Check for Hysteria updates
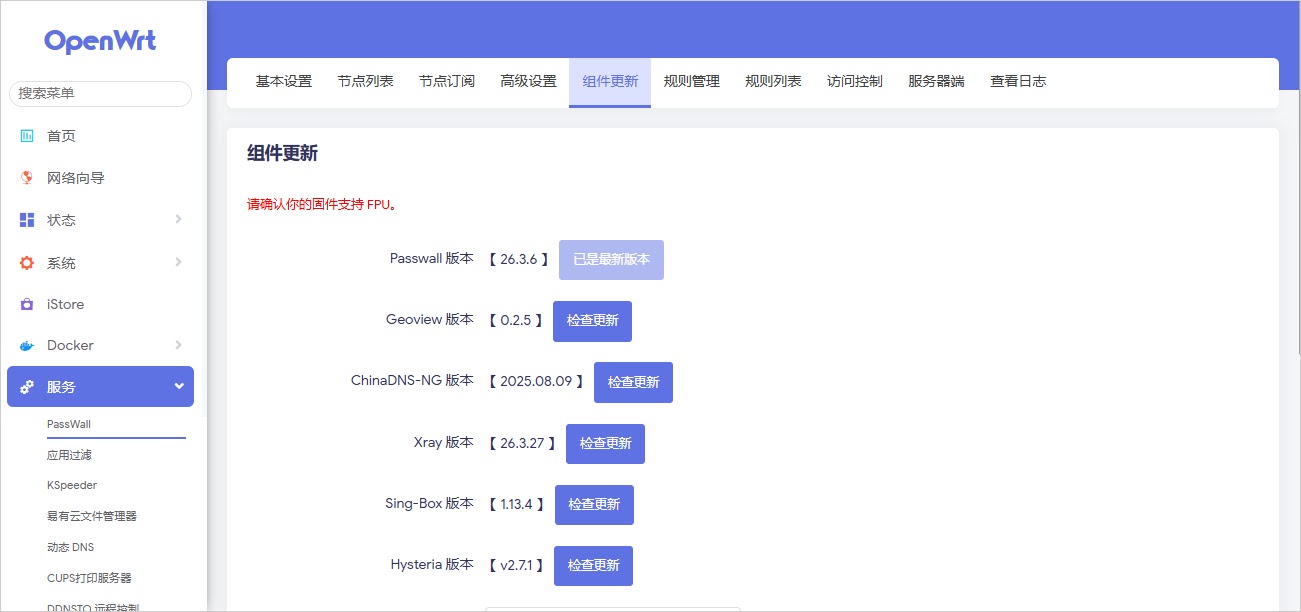The height and width of the screenshot is (612, 1301). [593, 566]
